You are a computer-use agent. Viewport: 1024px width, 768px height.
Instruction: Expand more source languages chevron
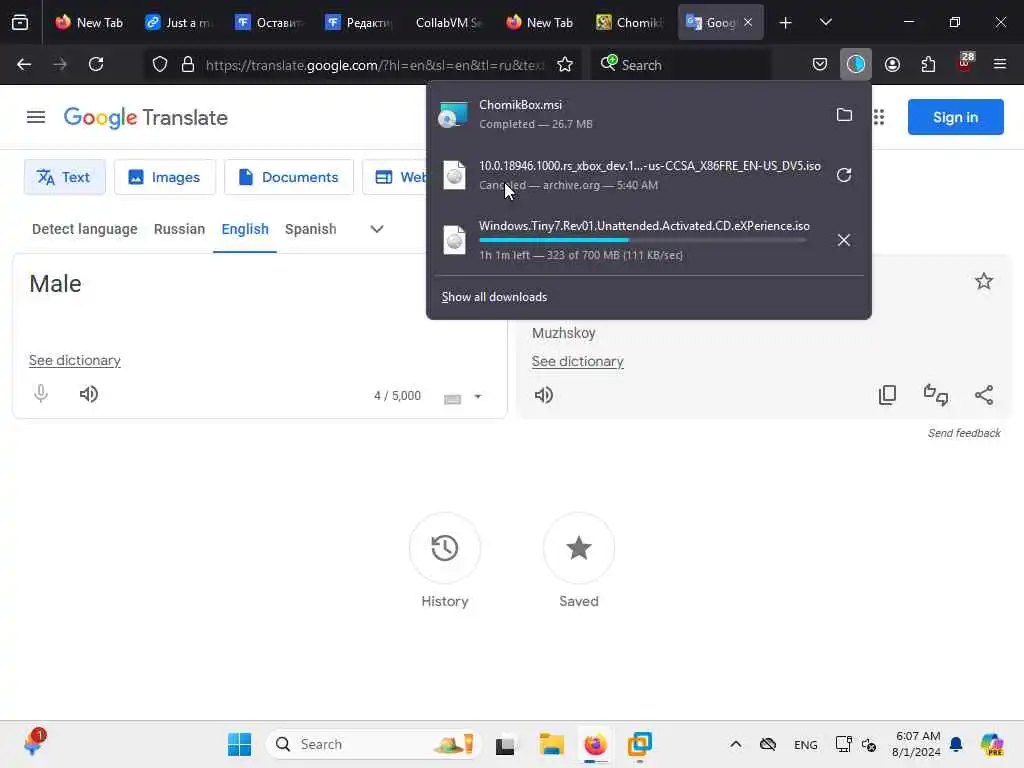coord(377,229)
